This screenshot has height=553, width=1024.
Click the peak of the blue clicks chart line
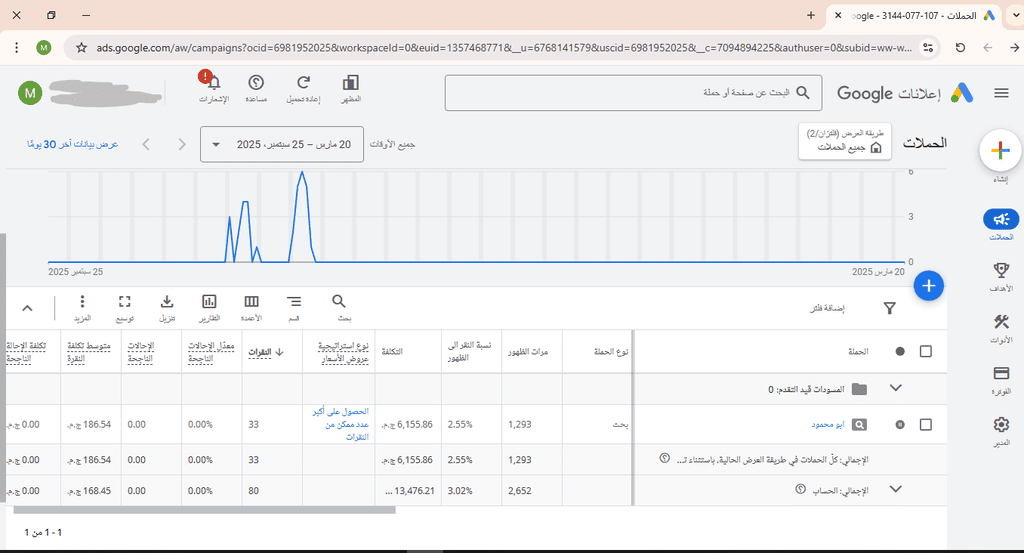(302, 172)
